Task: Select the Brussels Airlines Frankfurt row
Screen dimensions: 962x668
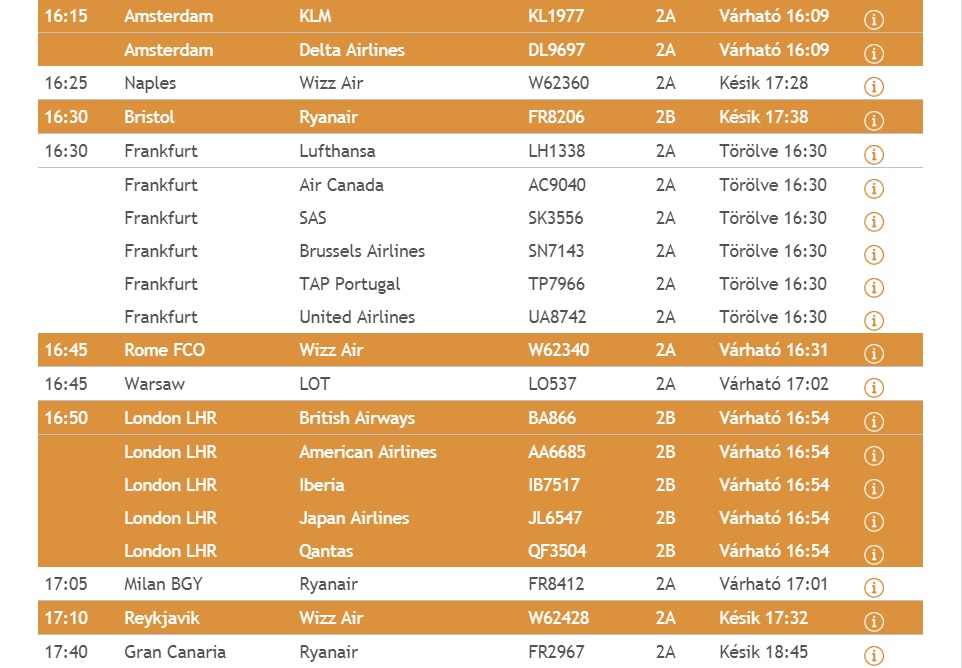Action: [480, 251]
